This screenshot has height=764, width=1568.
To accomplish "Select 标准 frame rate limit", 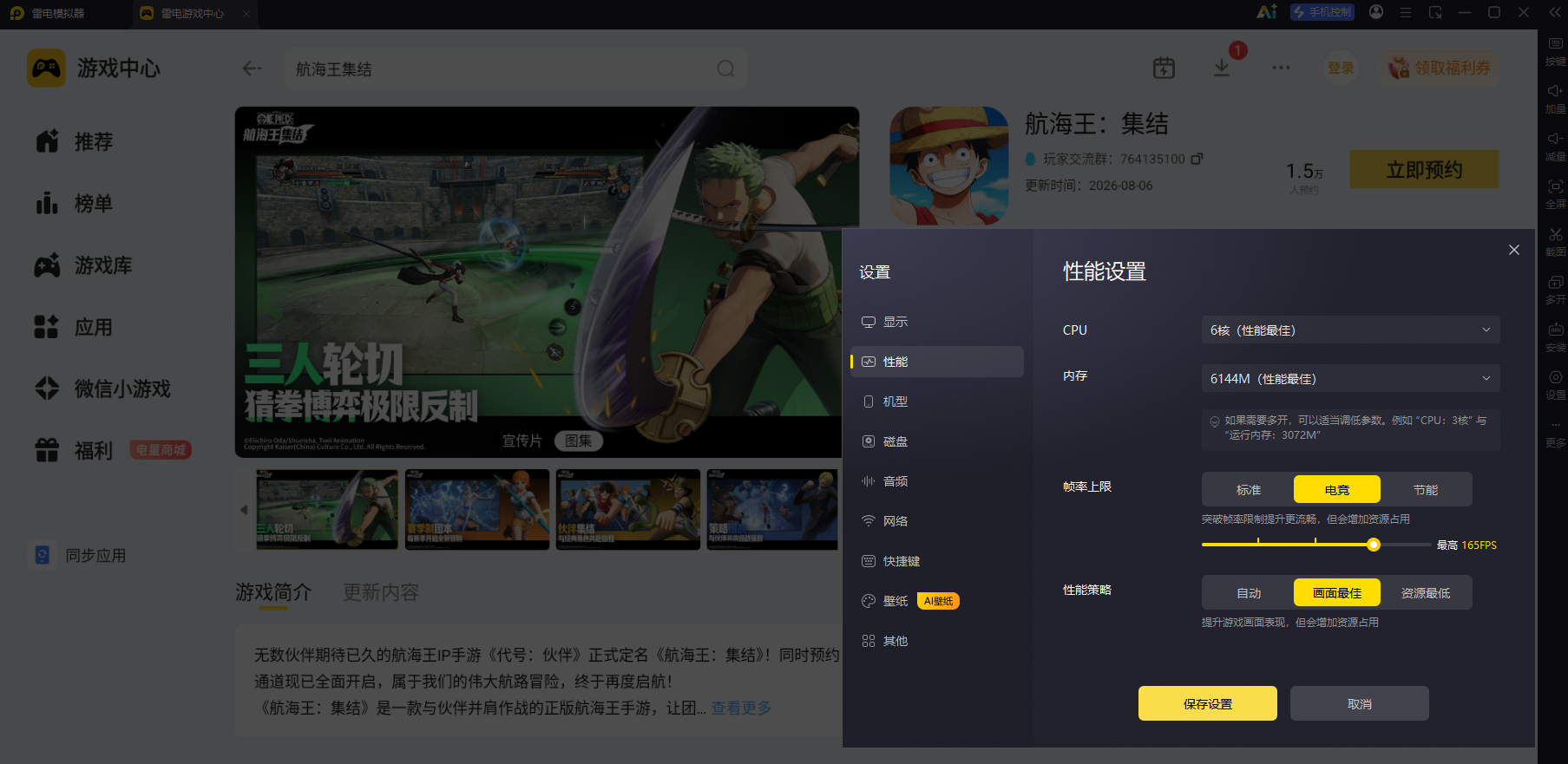I will 1249,489.
